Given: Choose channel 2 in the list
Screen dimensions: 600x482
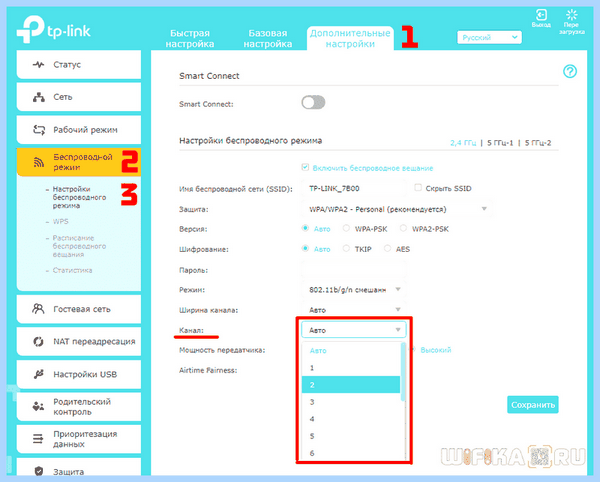Looking at the screenshot, I should coord(351,384).
